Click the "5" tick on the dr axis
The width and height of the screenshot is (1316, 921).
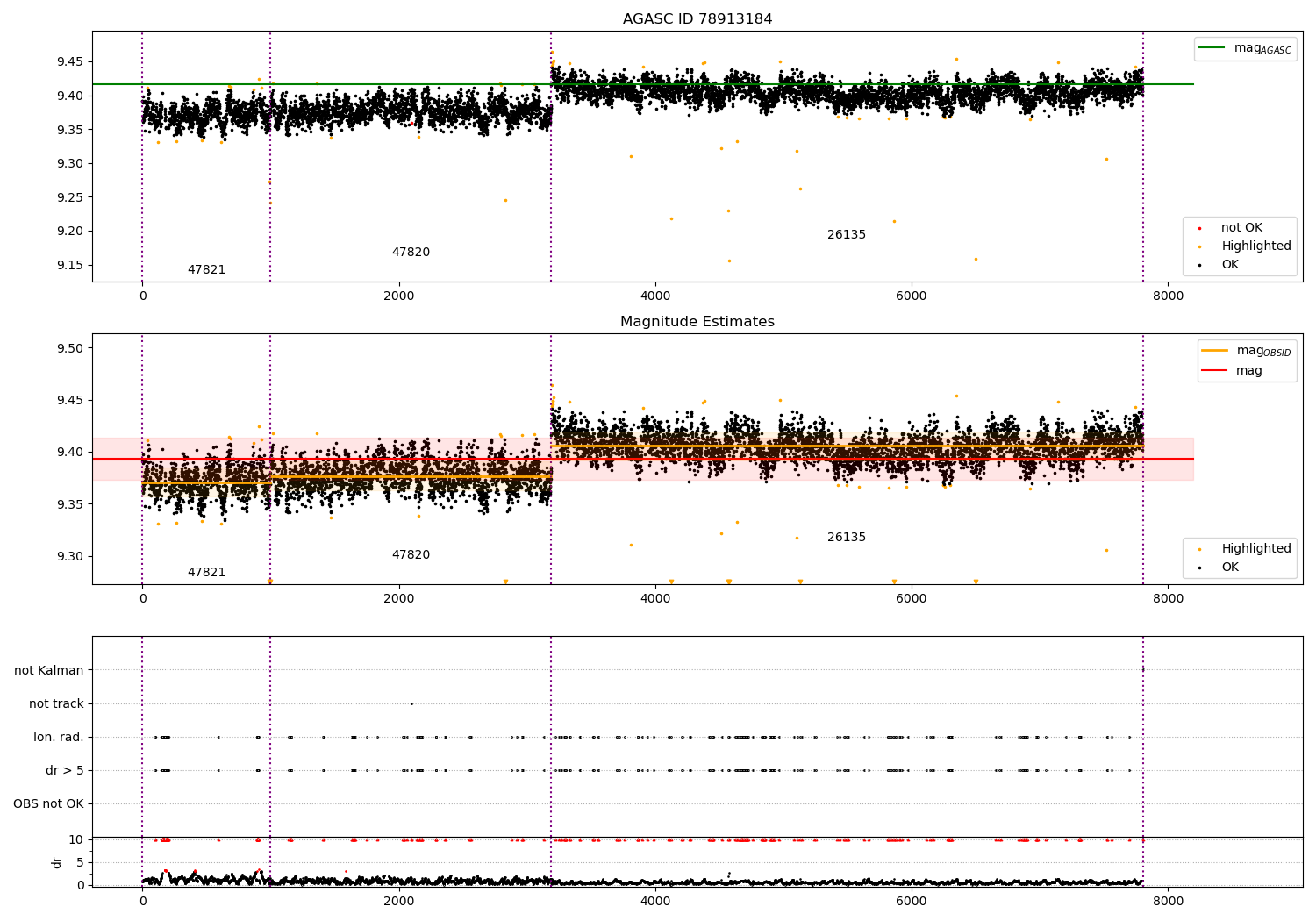(80, 863)
